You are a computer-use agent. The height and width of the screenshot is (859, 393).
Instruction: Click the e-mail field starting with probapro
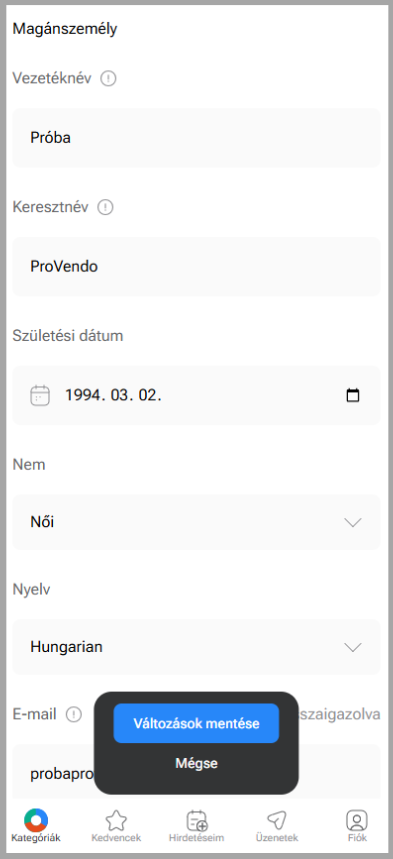click(x=196, y=771)
